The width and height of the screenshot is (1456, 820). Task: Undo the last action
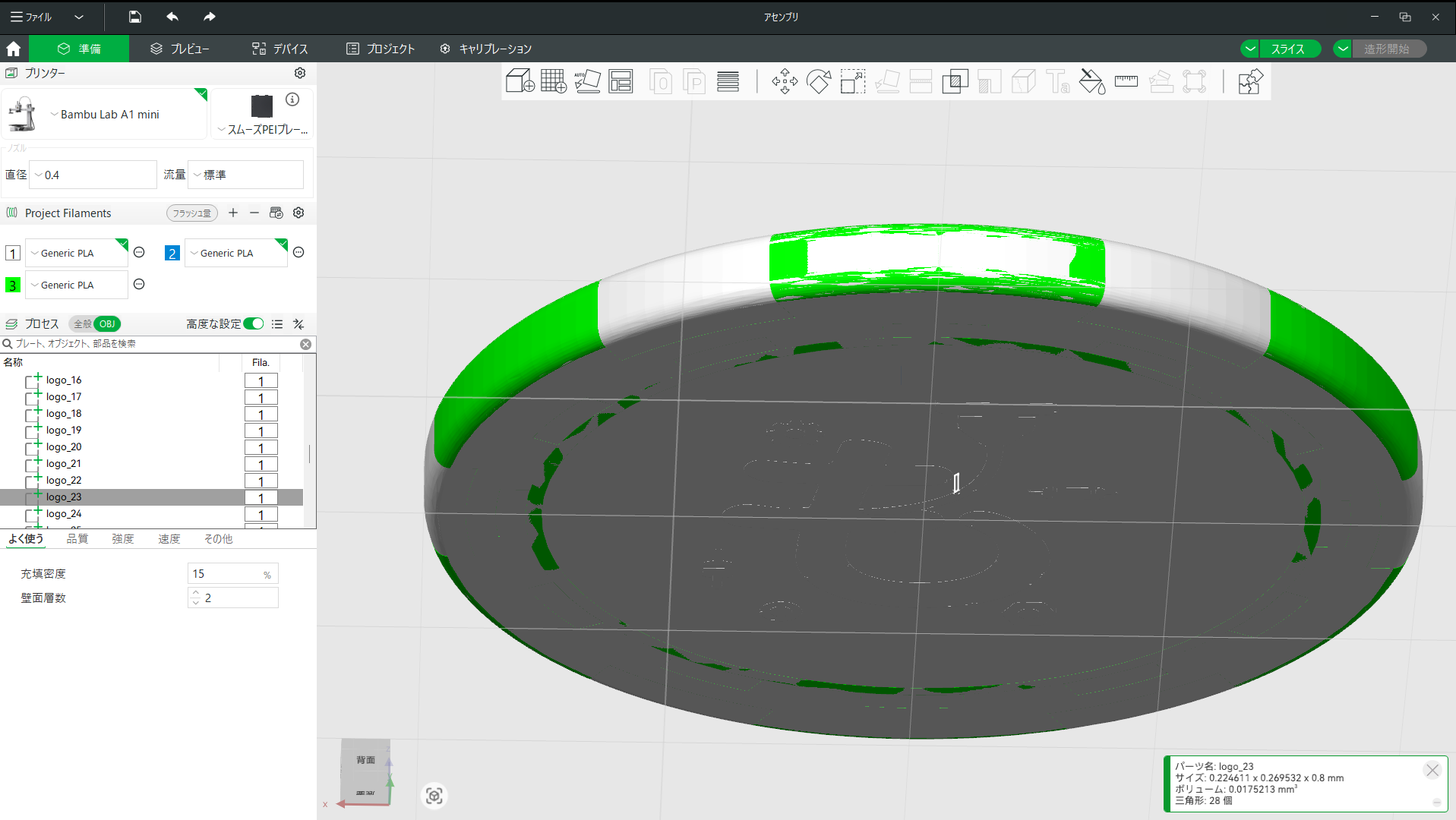[172, 17]
